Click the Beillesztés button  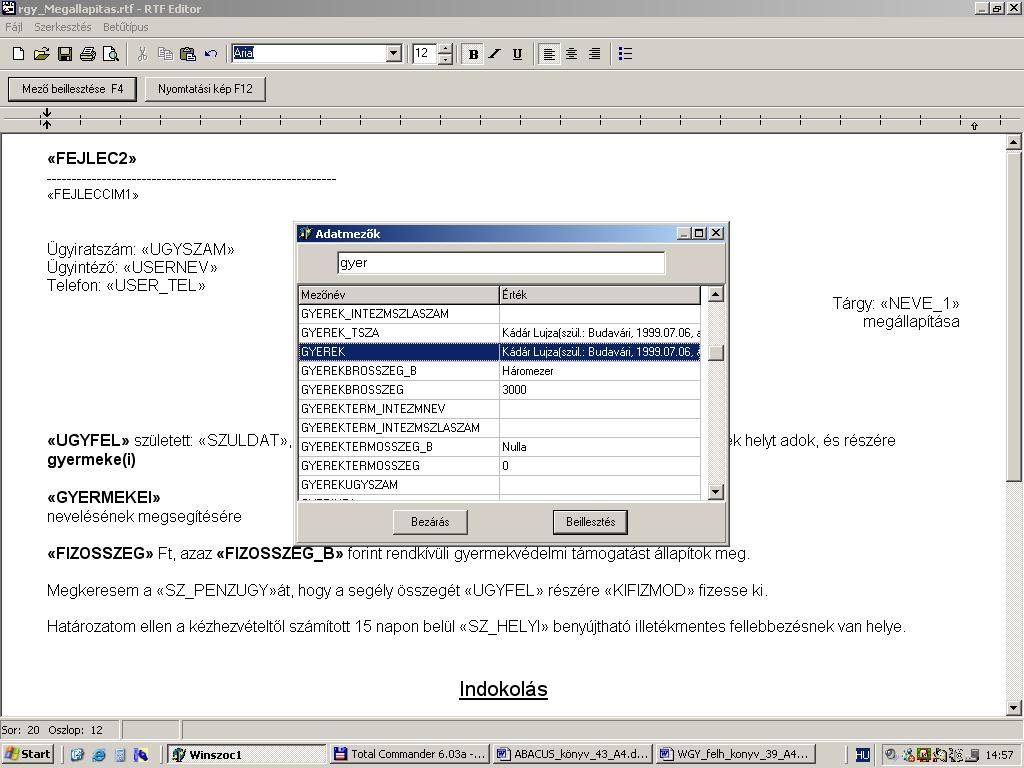pos(590,522)
